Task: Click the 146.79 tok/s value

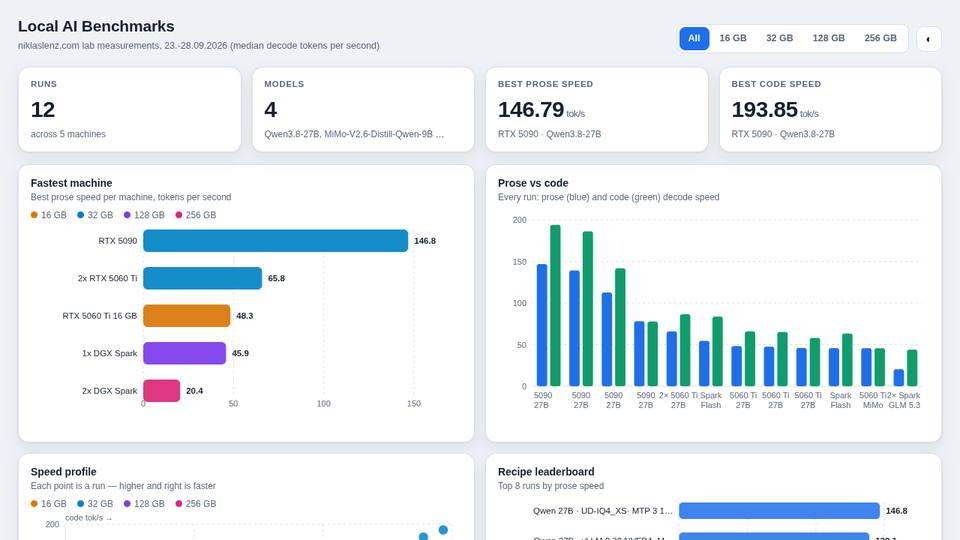Action: pyautogui.click(x=541, y=110)
